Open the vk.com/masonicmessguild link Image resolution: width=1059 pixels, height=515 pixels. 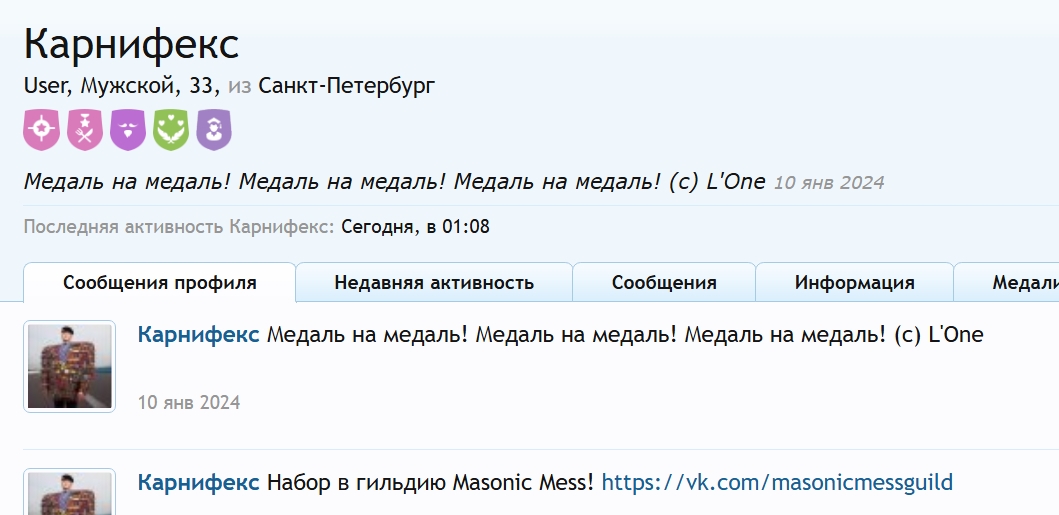pos(777,483)
